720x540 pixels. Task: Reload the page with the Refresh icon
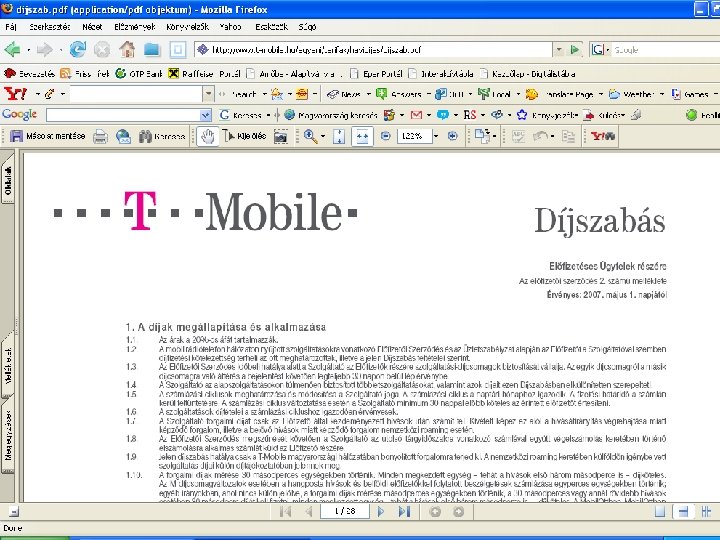coord(78,49)
